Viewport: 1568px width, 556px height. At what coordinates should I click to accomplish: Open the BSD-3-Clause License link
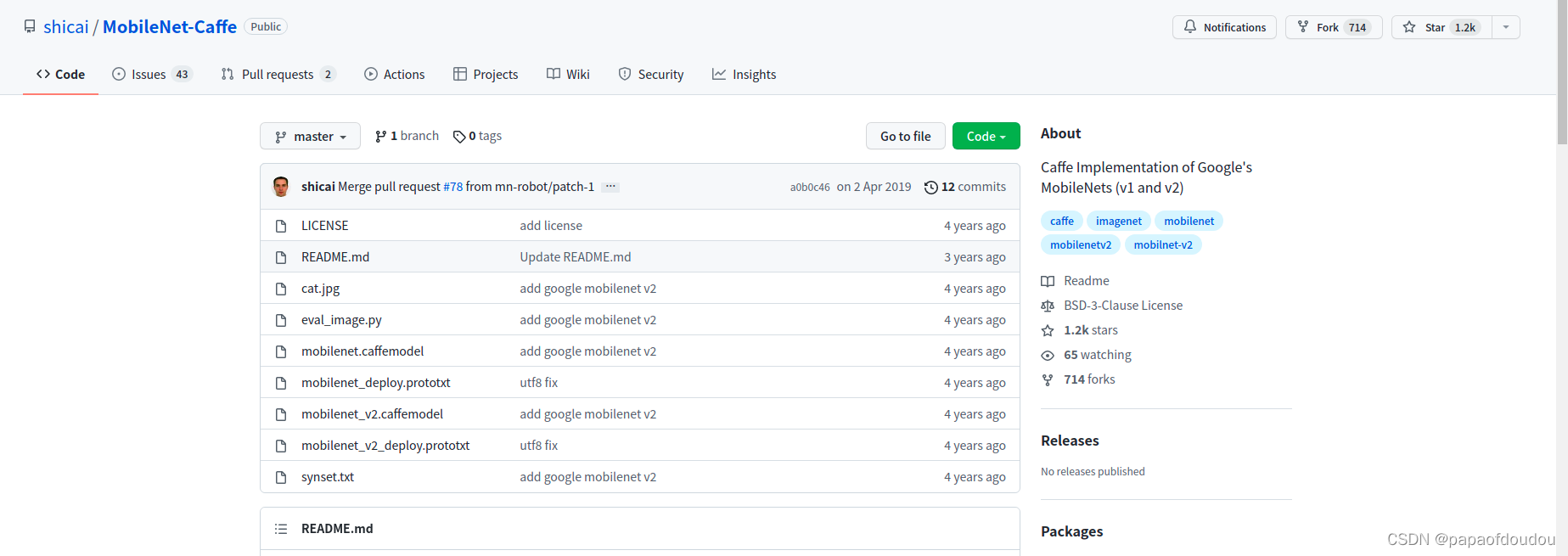1123,306
